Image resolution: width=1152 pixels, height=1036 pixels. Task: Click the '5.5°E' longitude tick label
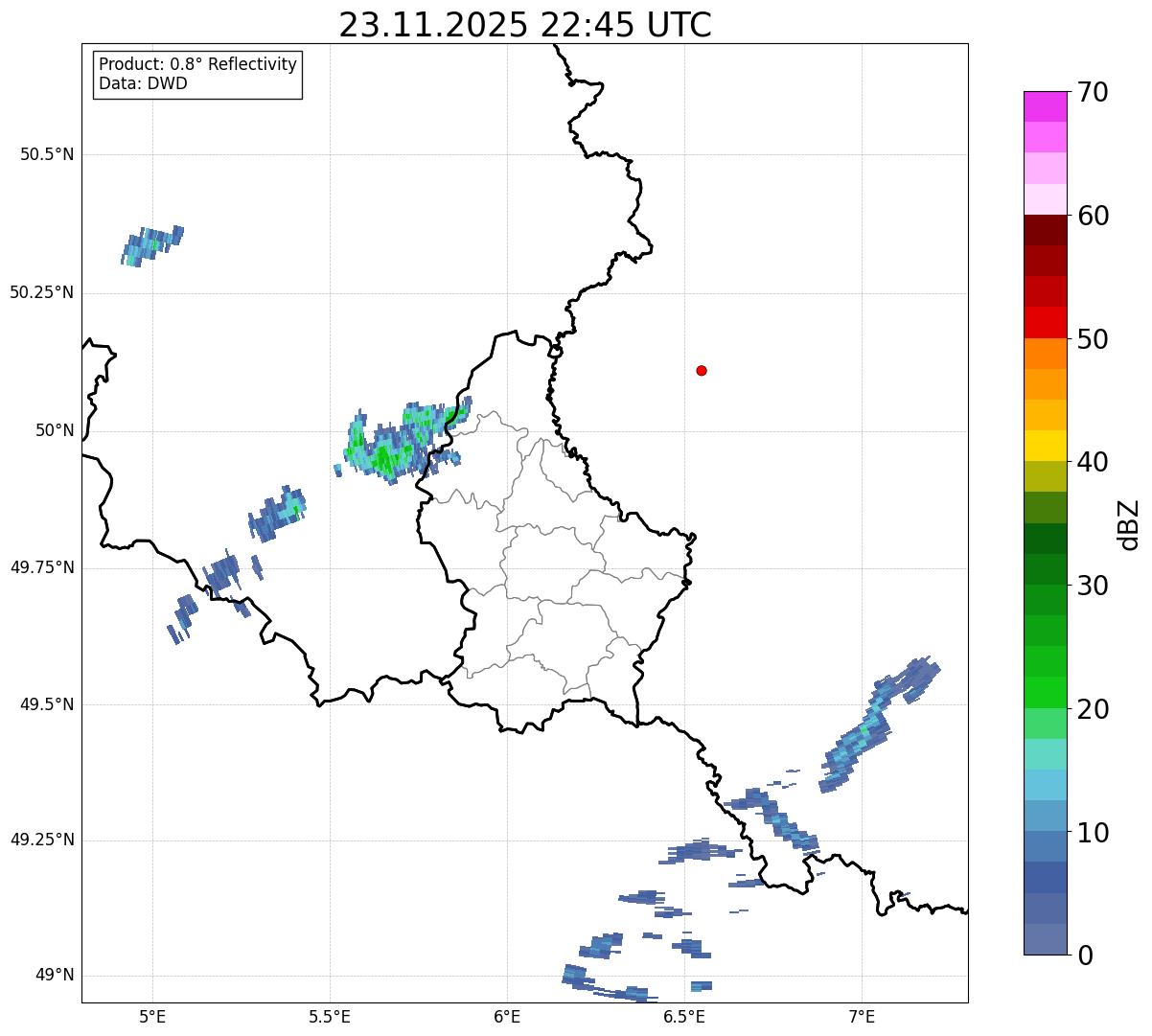(x=330, y=1016)
